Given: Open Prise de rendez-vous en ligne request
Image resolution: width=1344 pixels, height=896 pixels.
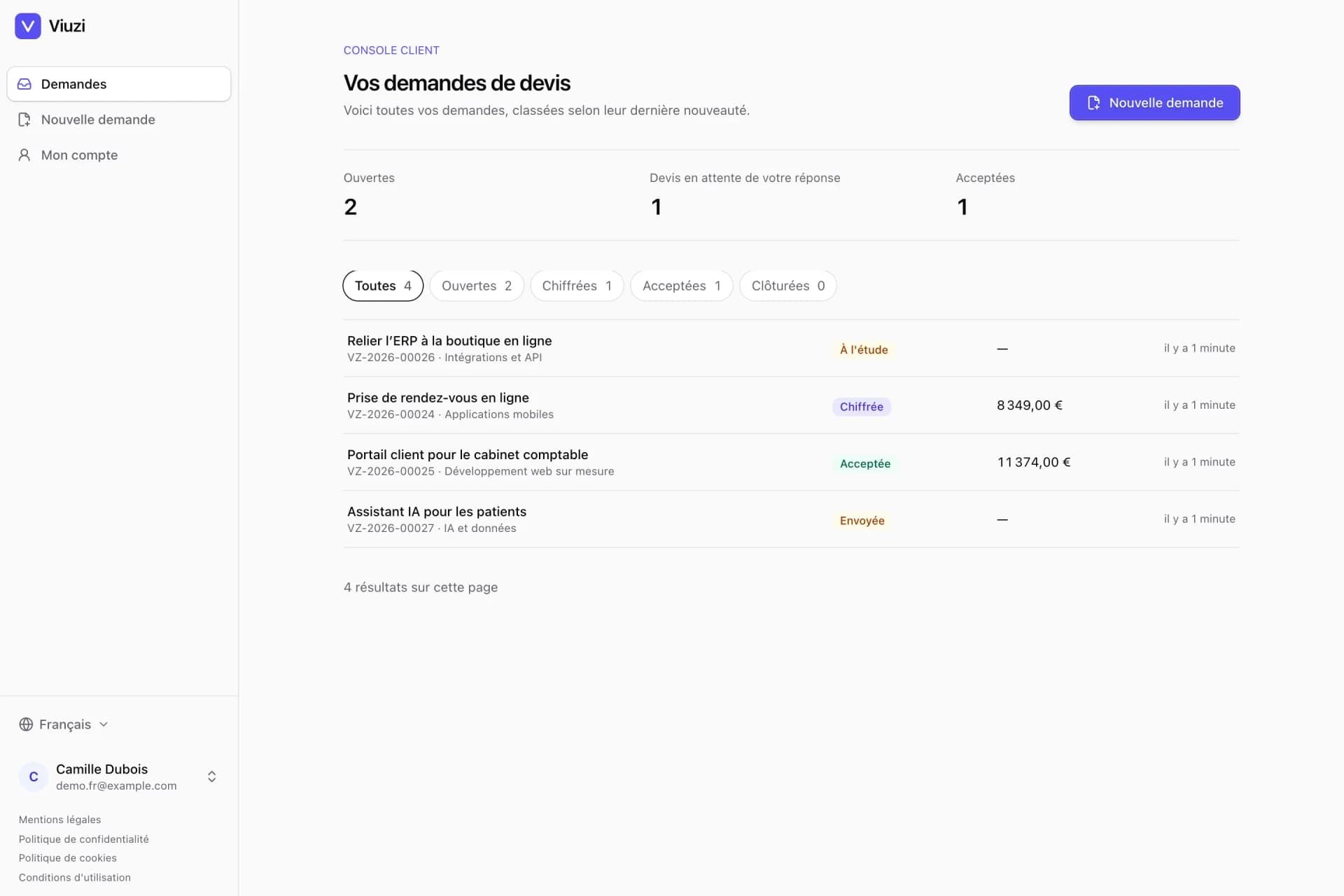Looking at the screenshot, I should click(x=791, y=405).
